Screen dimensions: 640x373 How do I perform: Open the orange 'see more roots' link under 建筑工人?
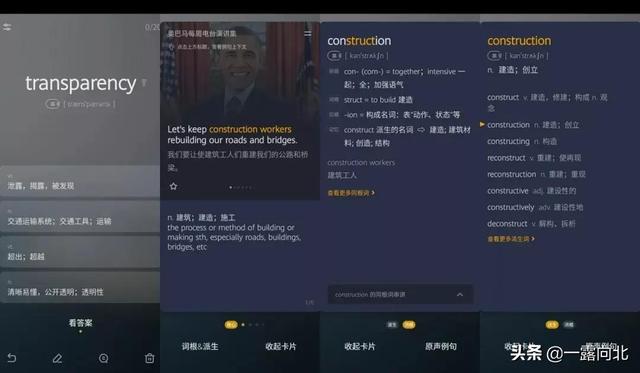[x=351, y=193]
